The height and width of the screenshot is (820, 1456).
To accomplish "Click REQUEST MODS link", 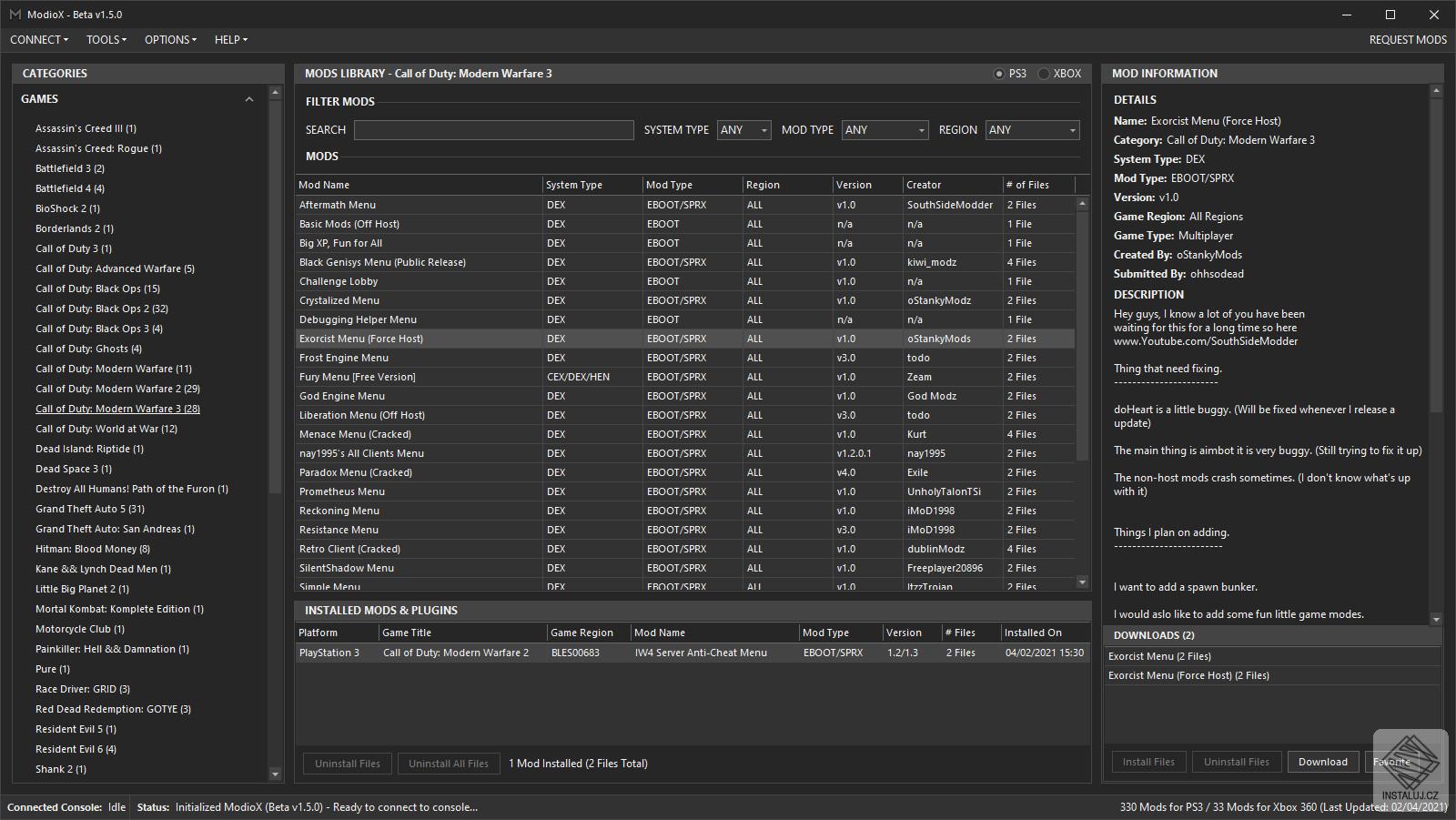I will click(x=1407, y=40).
